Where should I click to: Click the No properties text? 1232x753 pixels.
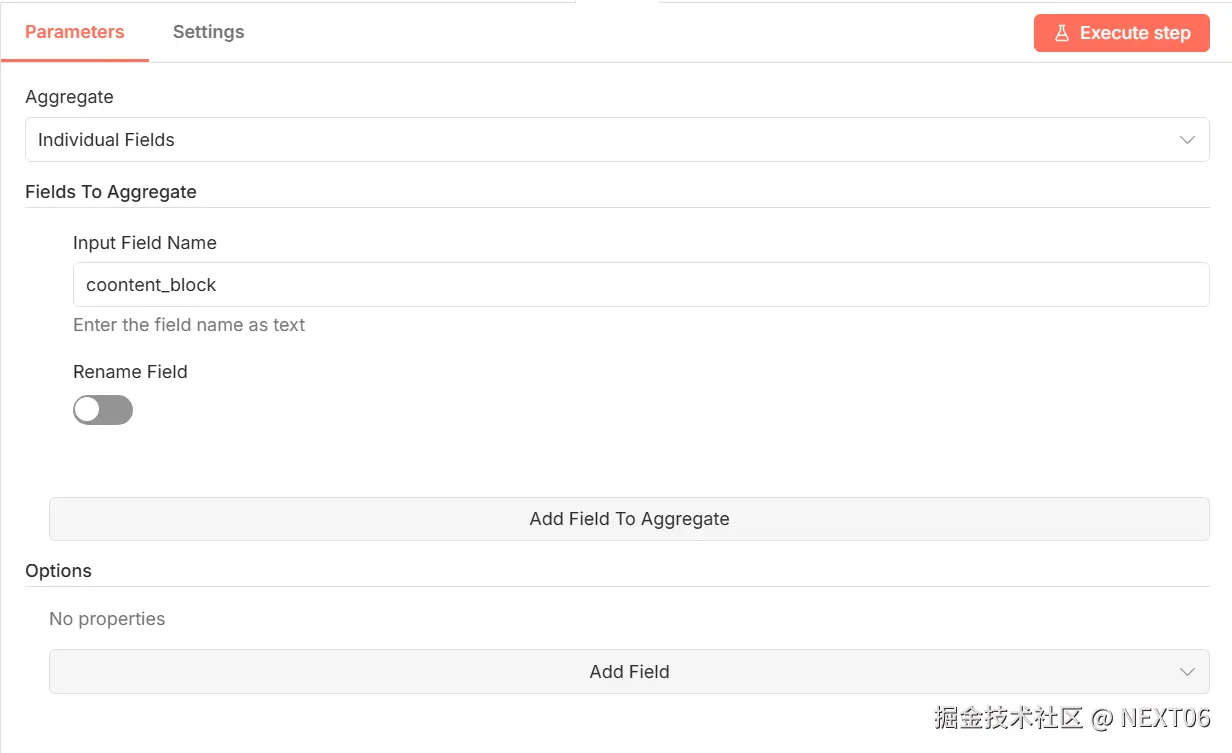click(107, 619)
